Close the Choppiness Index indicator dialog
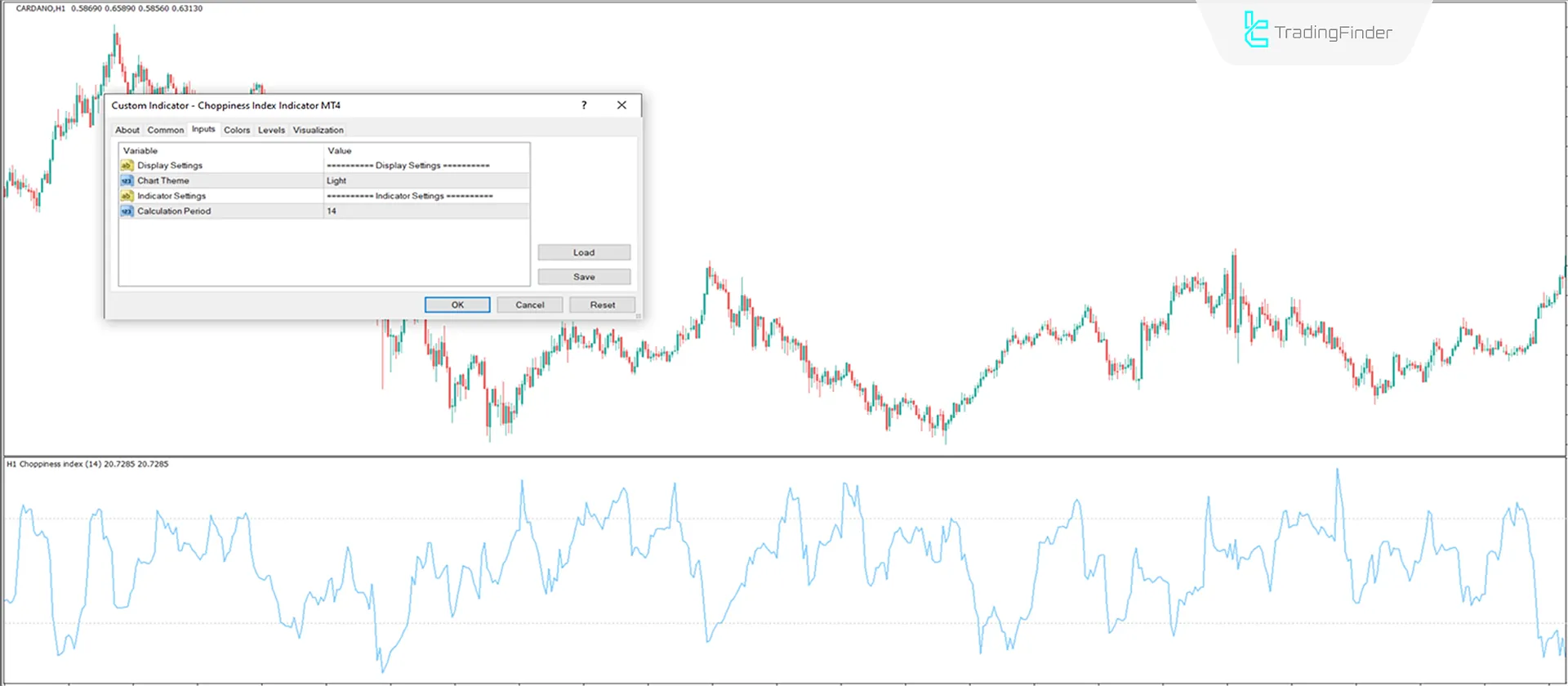 (x=621, y=105)
